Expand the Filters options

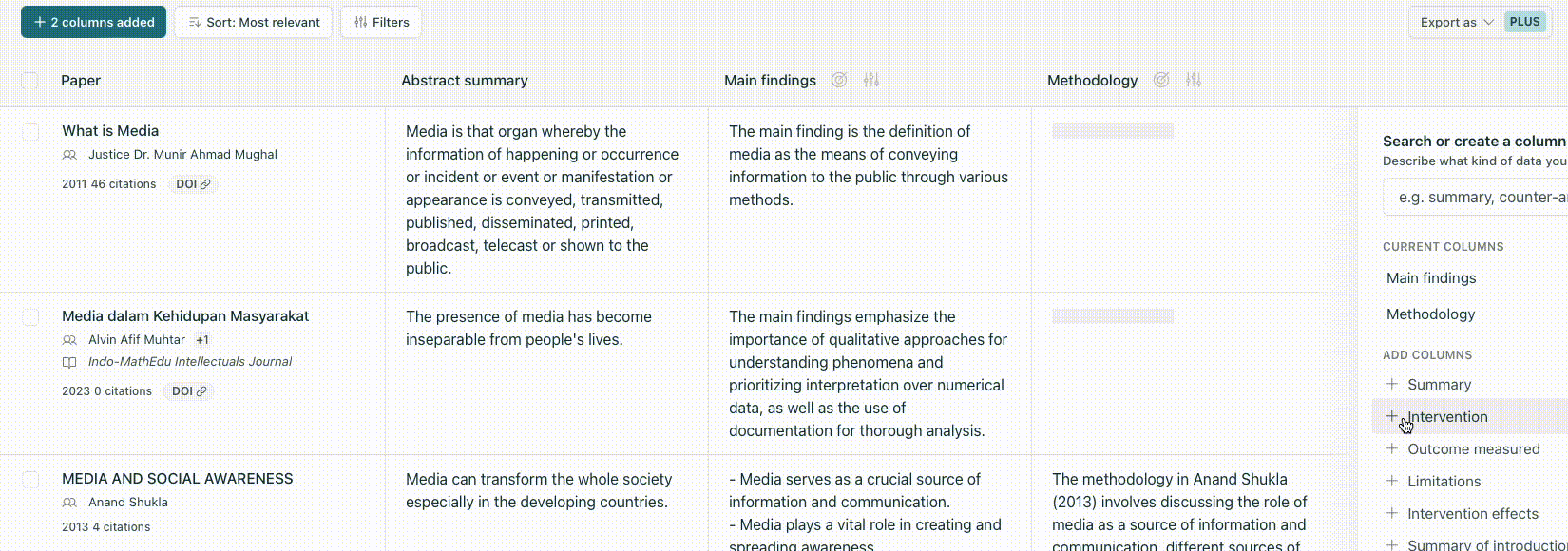click(x=381, y=22)
